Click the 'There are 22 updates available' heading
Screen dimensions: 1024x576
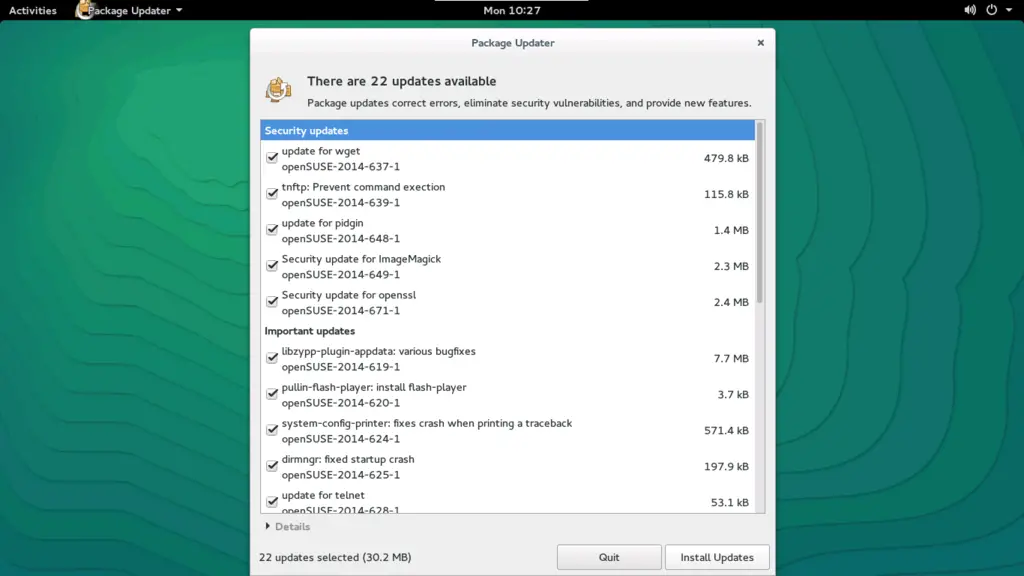402,81
